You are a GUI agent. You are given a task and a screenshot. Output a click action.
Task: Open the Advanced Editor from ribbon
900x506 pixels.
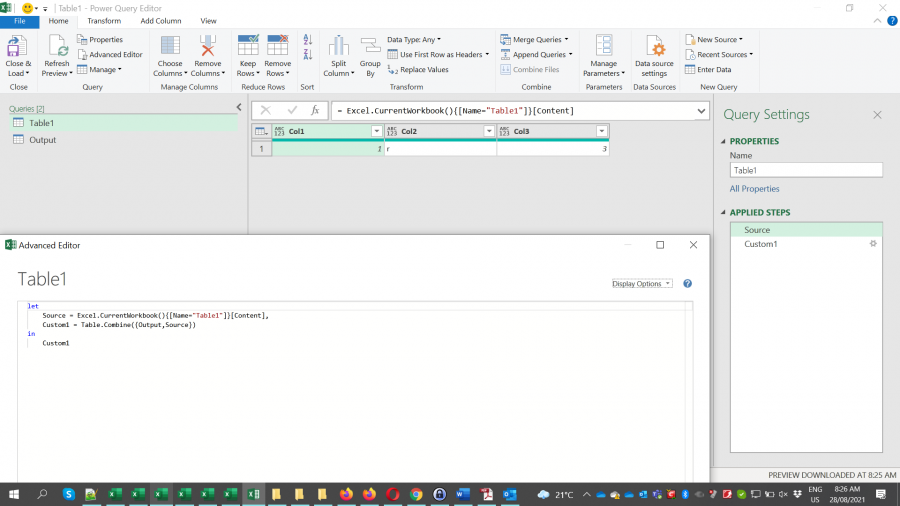(110, 55)
